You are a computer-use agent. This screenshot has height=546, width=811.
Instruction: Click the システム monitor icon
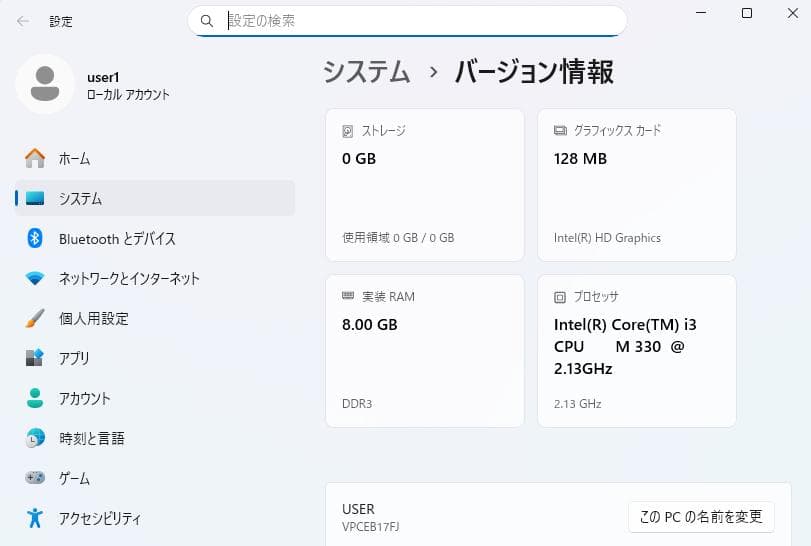tap(35, 198)
